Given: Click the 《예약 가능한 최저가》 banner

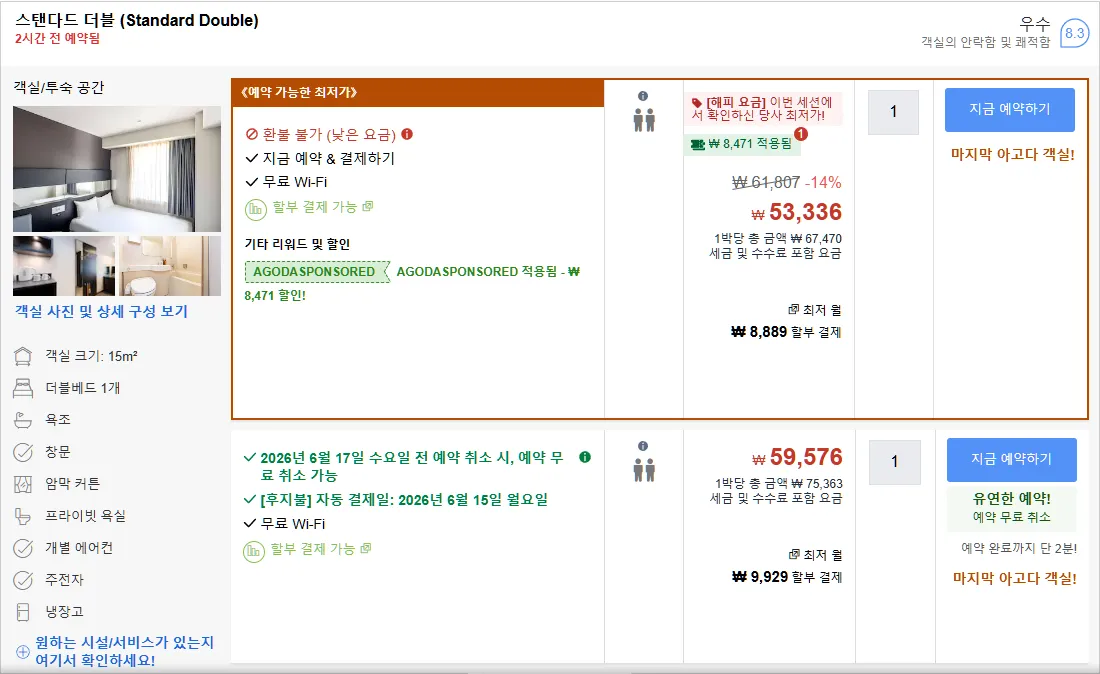Looking at the screenshot, I should pyautogui.click(x=417, y=93).
